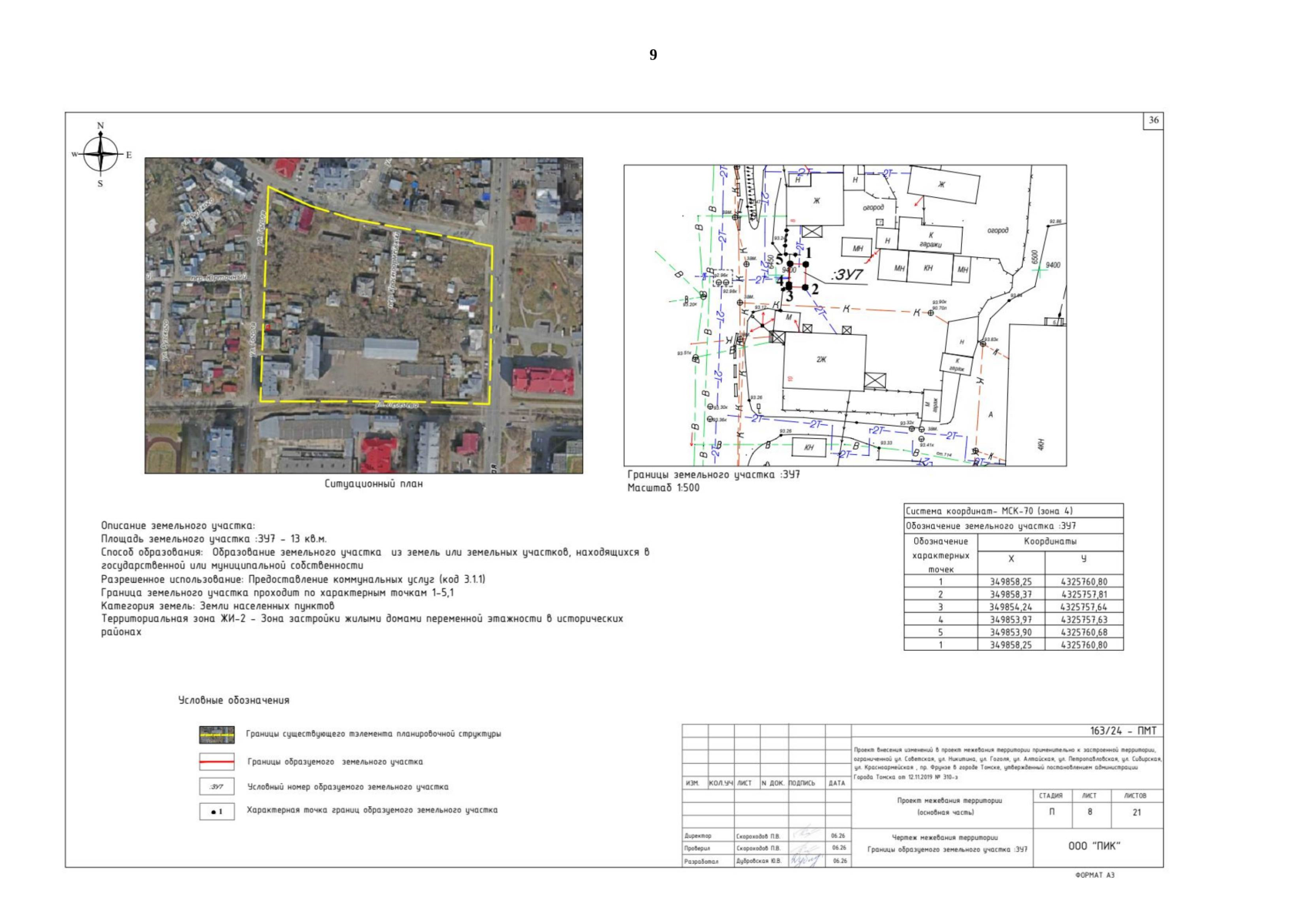Click 'Проверил' in title block
1307x924 pixels.
pos(698,849)
